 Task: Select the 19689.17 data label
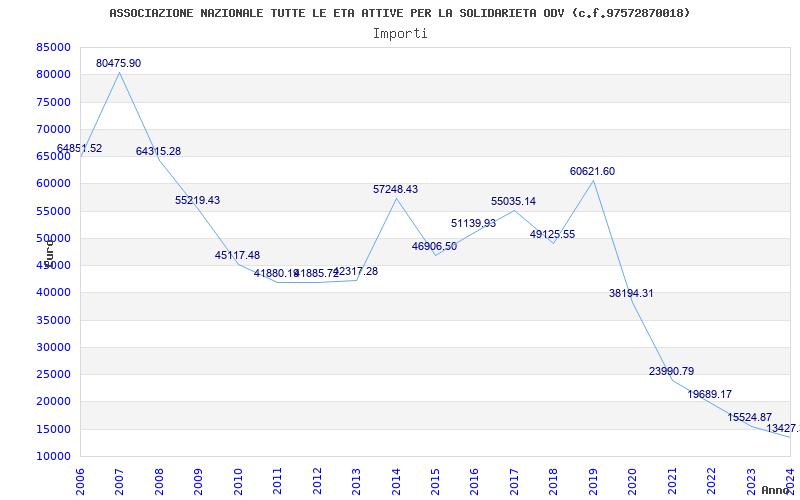point(710,394)
